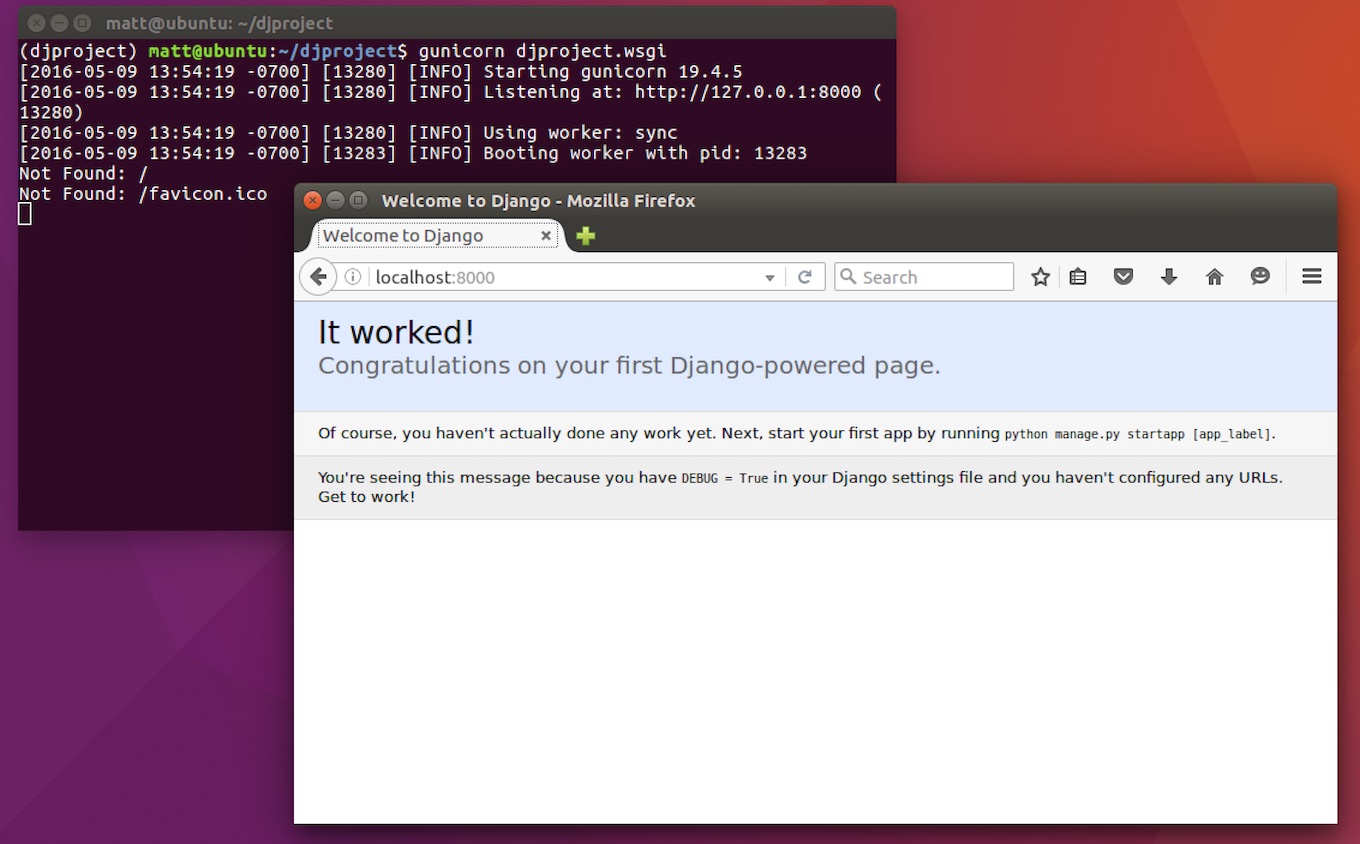
Task: Click the search magnifier engine dropdown
Action: (849, 277)
